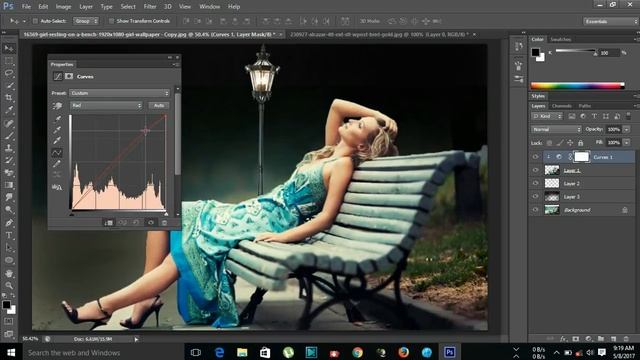This screenshot has width=640, height=360.
Task: Open the Opacity slider arrow
Action: [627, 129]
